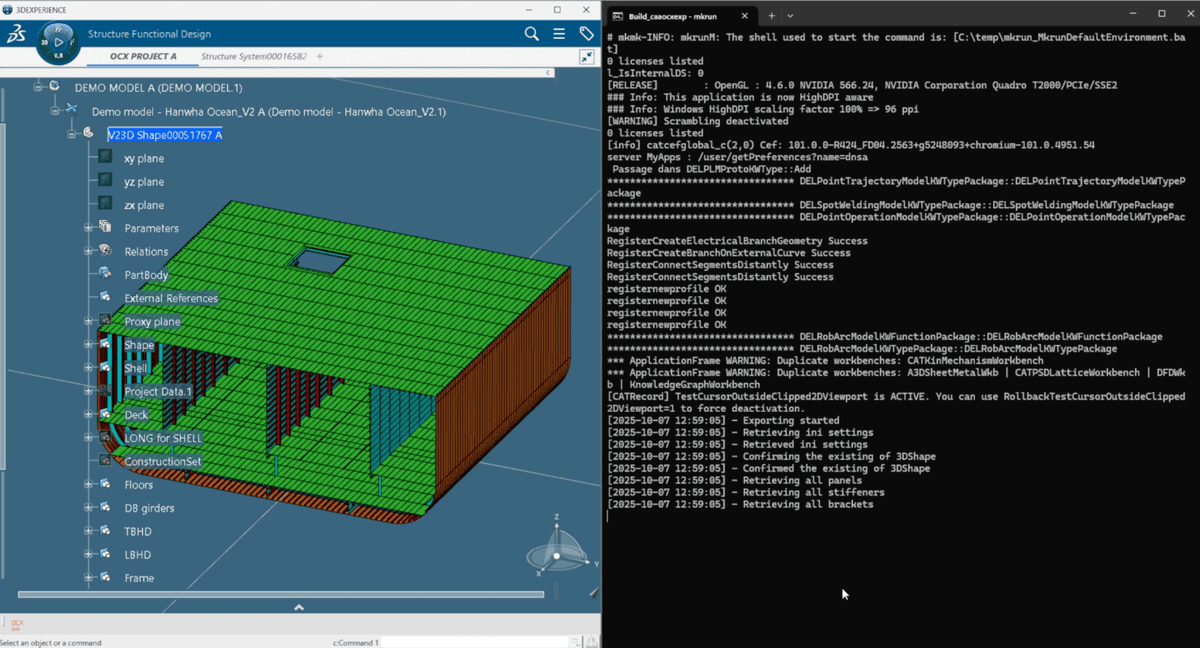The width and height of the screenshot is (1200, 648).
Task: Expand the bottom action bar chevron
Action: pyautogui.click(x=299, y=607)
